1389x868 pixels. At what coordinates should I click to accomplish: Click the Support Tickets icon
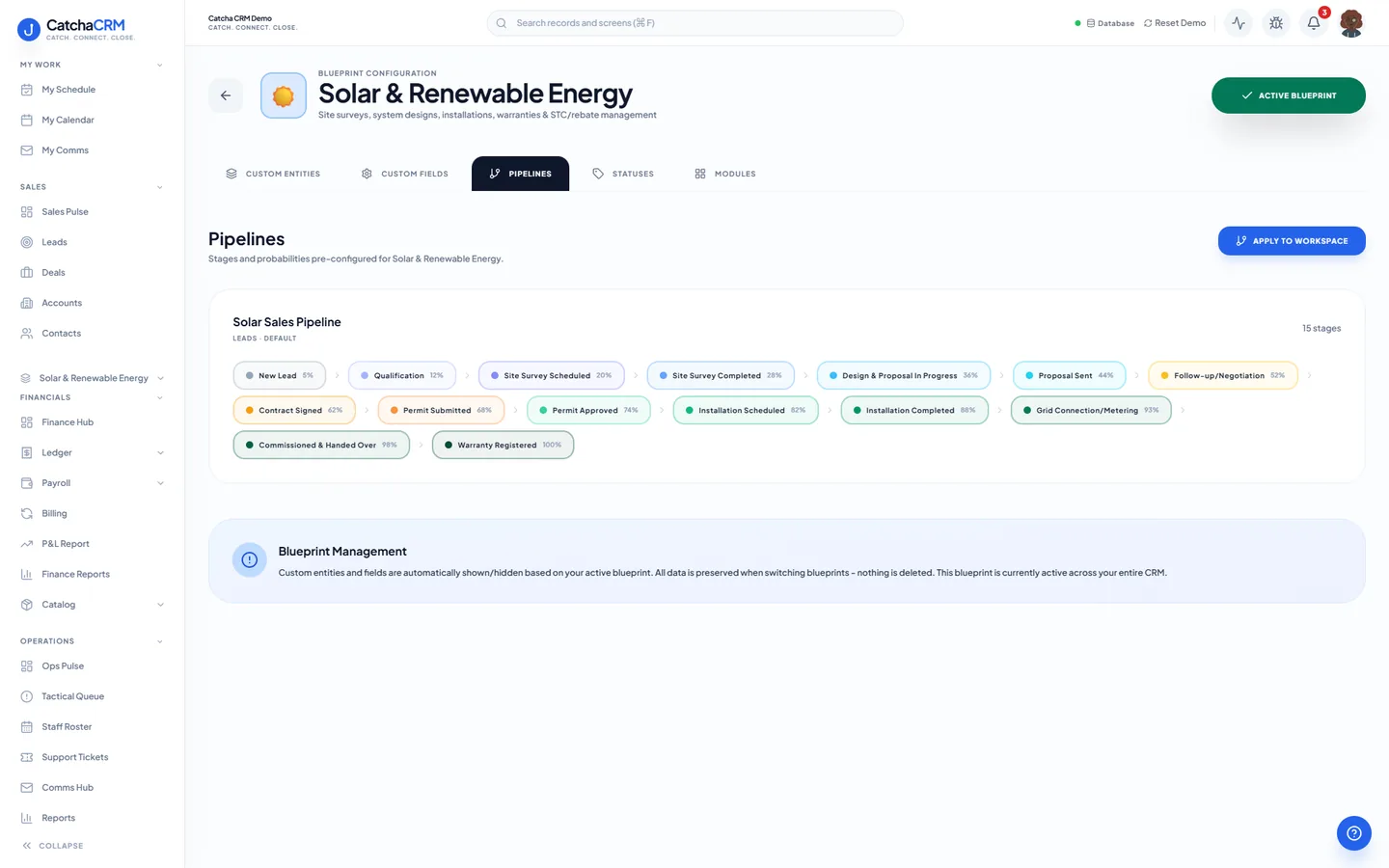coord(27,757)
